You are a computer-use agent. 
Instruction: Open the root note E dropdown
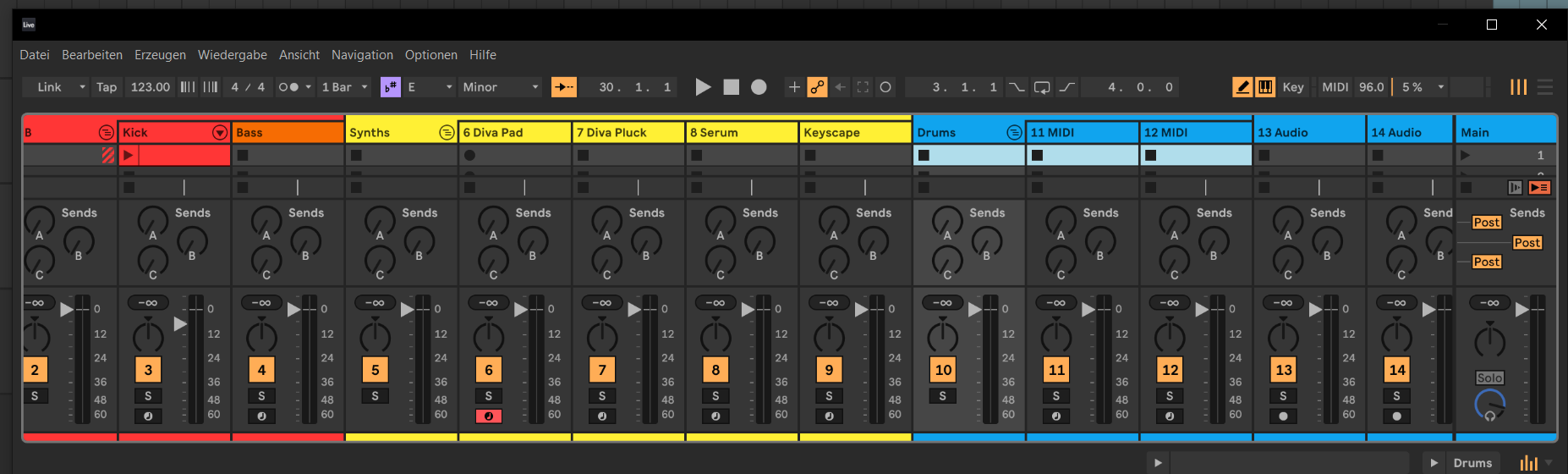[449, 87]
